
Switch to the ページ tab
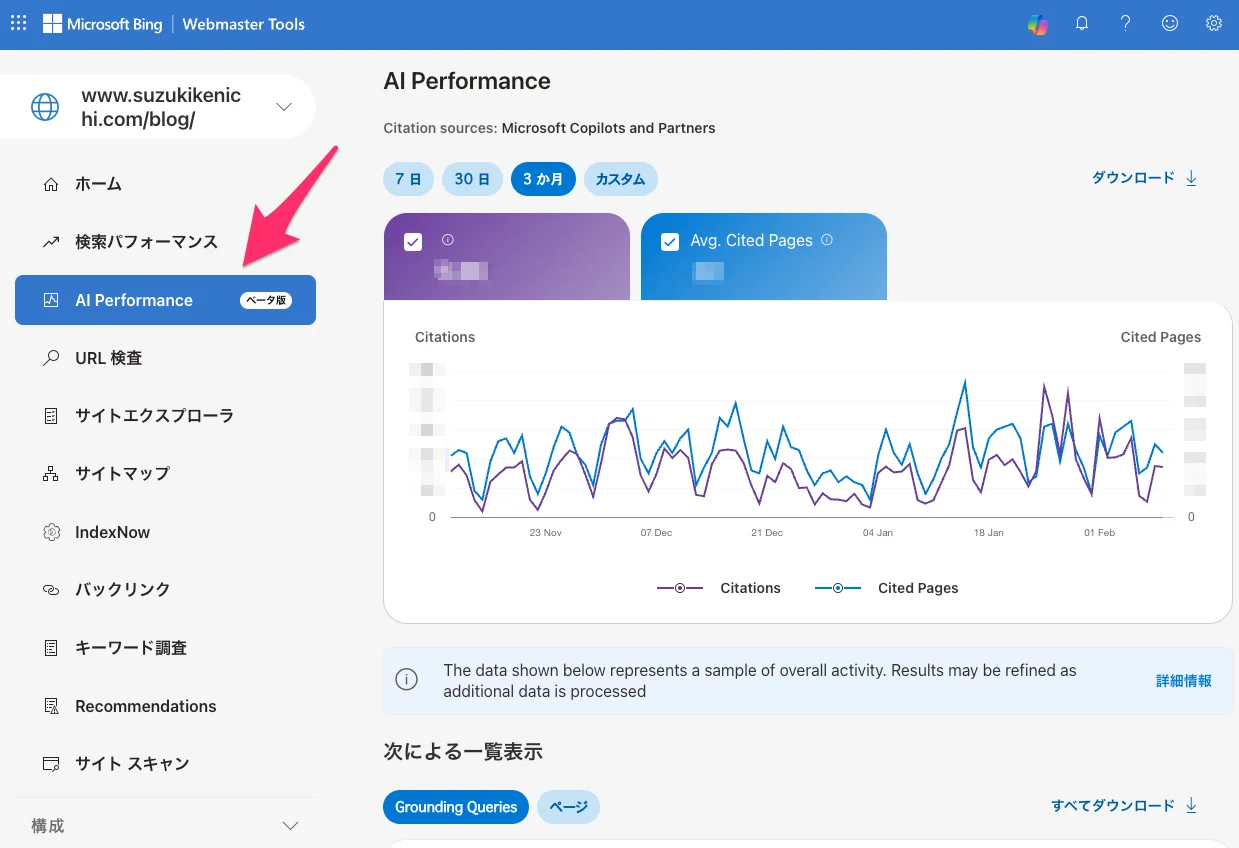point(568,807)
